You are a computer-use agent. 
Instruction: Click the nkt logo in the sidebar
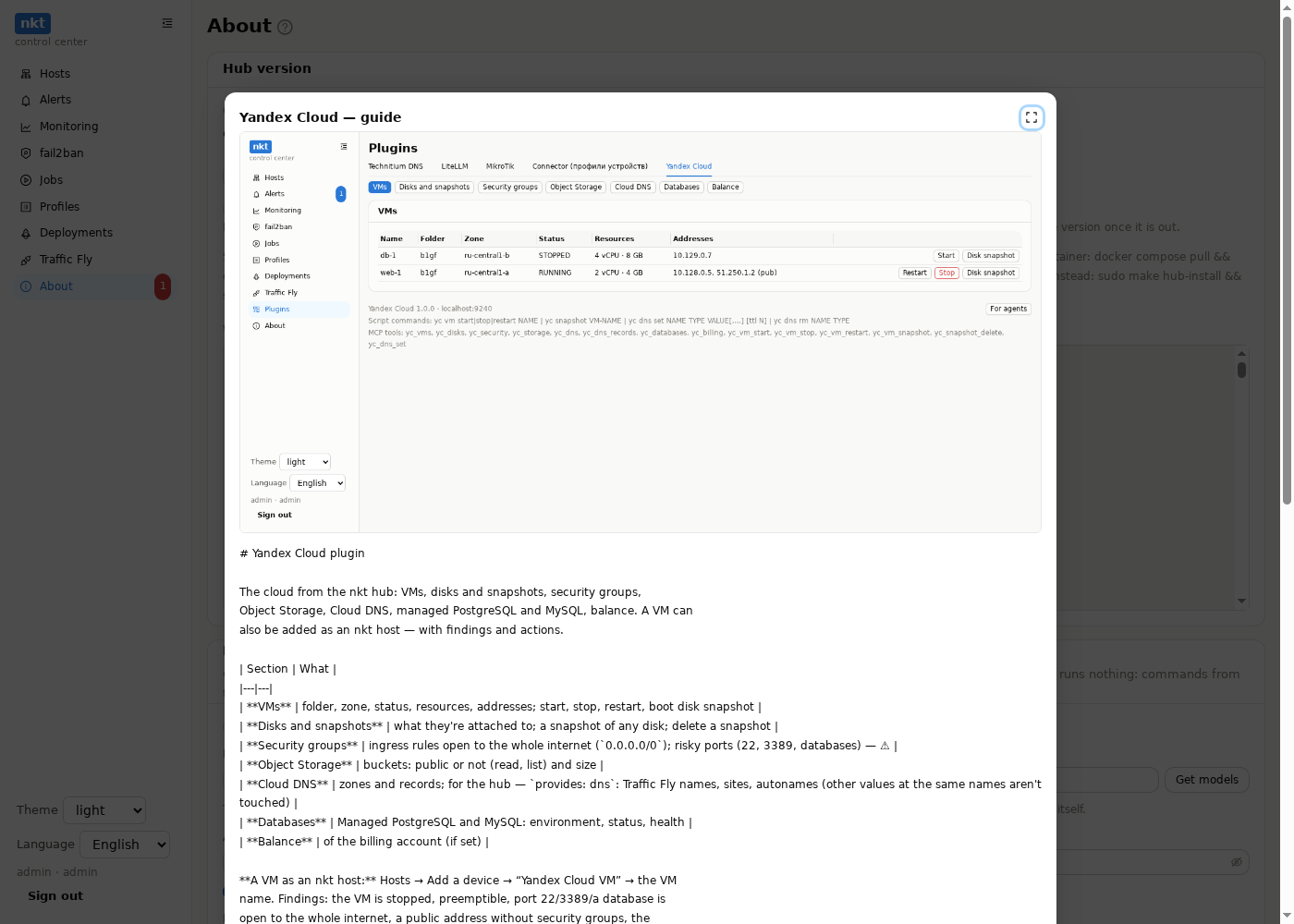pos(32,23)
